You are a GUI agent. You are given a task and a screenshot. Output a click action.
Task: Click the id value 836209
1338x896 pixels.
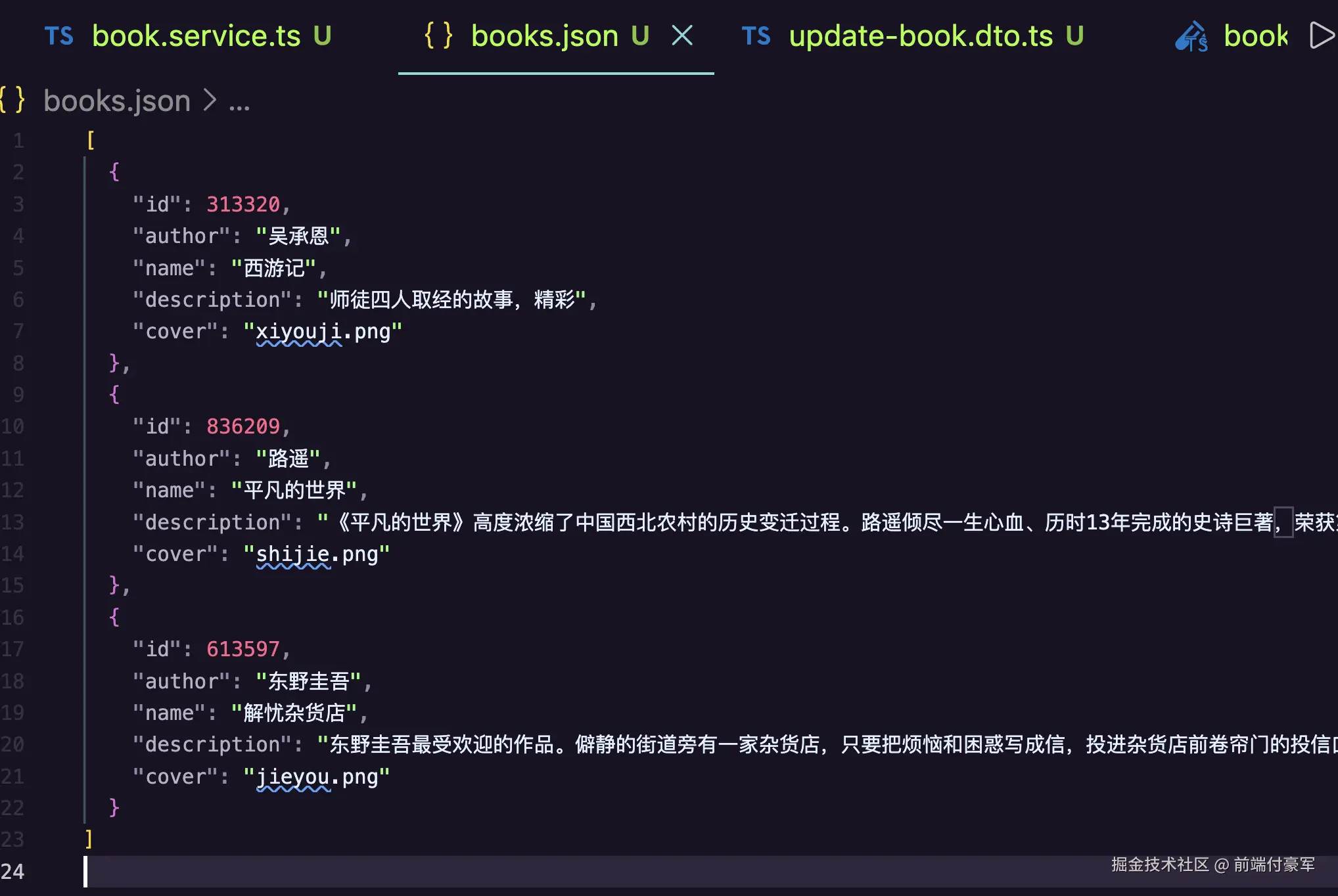(x=243, y=426)
